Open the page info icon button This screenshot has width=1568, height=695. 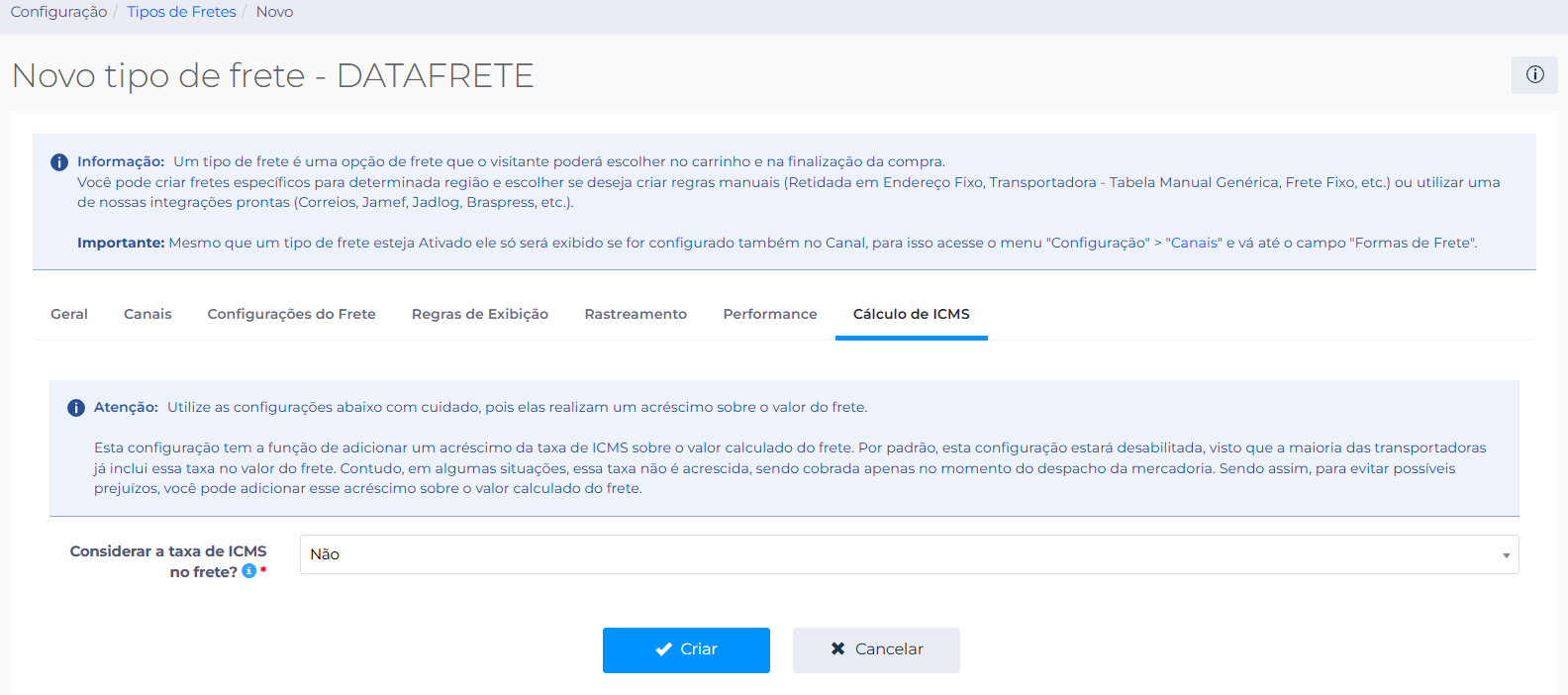[x=1534, y=75]
